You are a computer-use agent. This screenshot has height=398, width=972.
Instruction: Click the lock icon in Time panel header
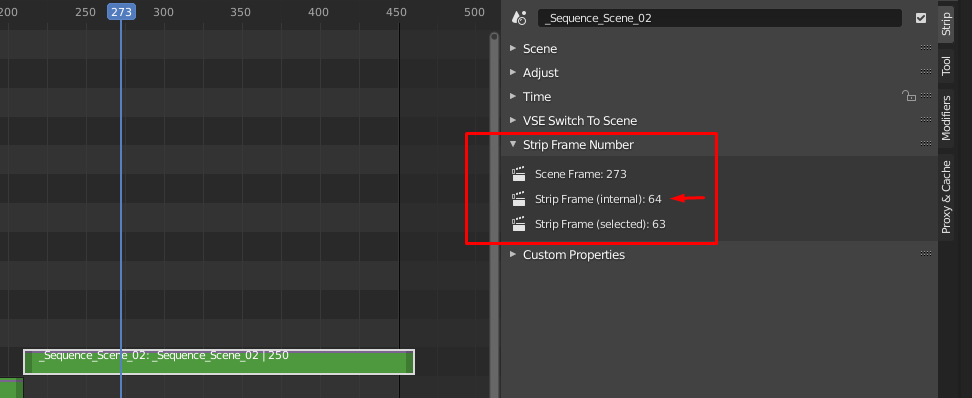(909, 96)
